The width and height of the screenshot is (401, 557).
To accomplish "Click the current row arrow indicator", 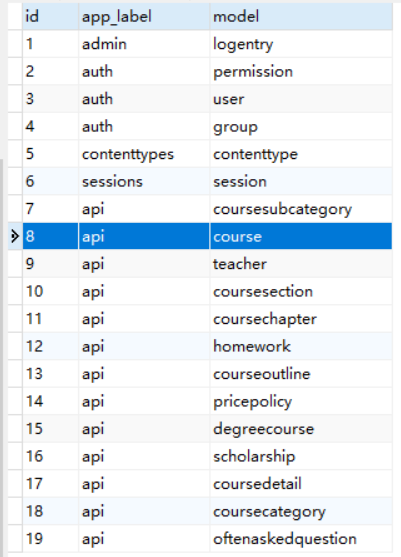I will [15, 236].
